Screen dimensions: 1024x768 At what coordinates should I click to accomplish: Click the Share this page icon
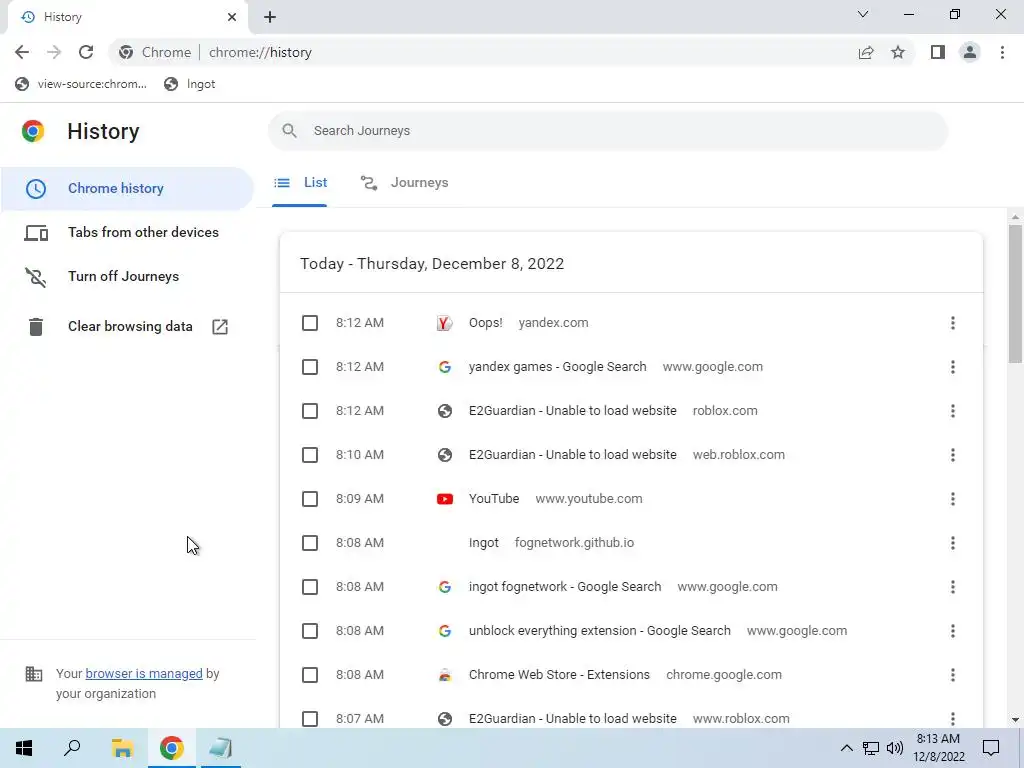[x=866, y=52]
